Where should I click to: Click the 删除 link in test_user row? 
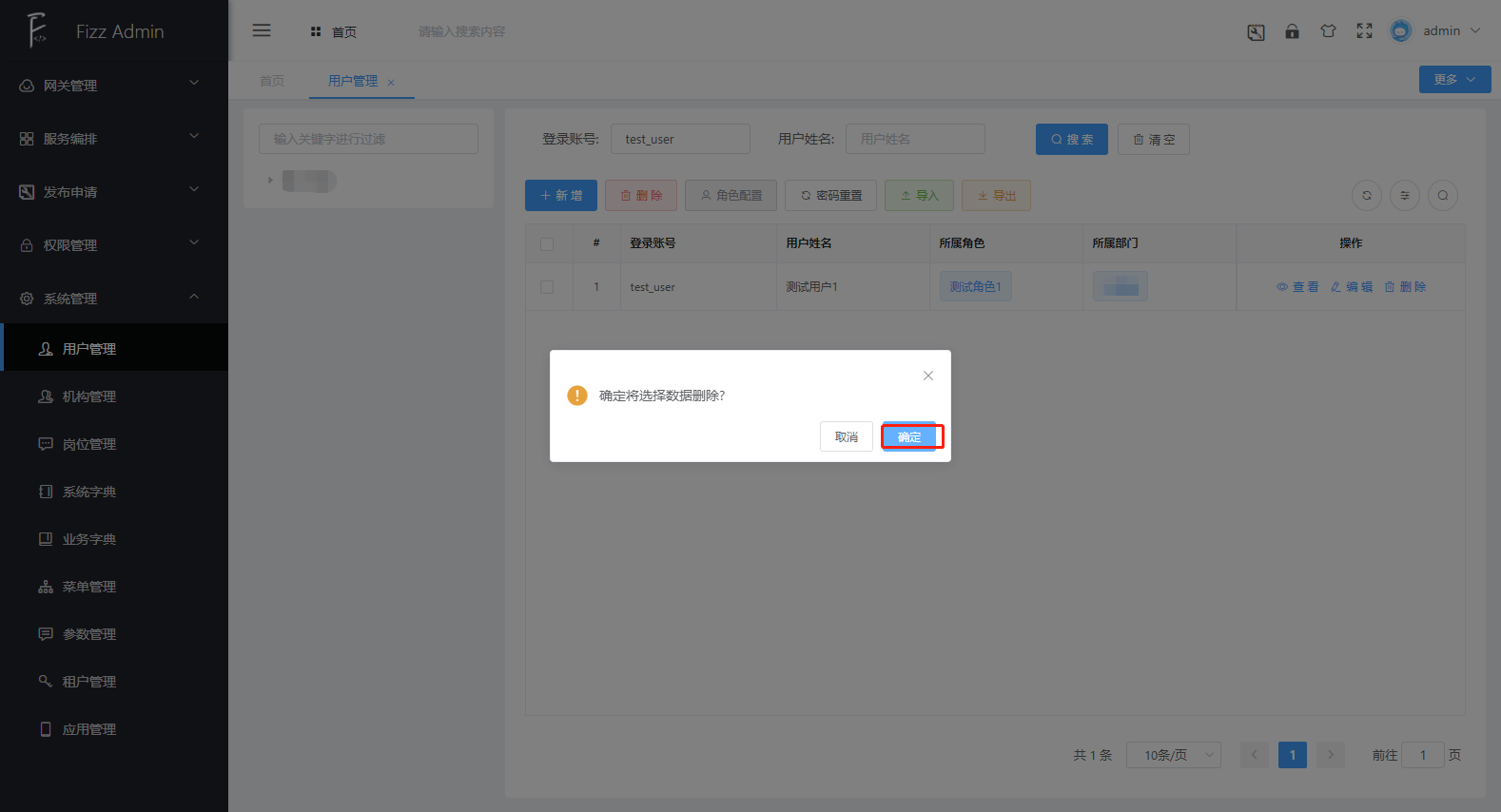tap(1405, 287)
